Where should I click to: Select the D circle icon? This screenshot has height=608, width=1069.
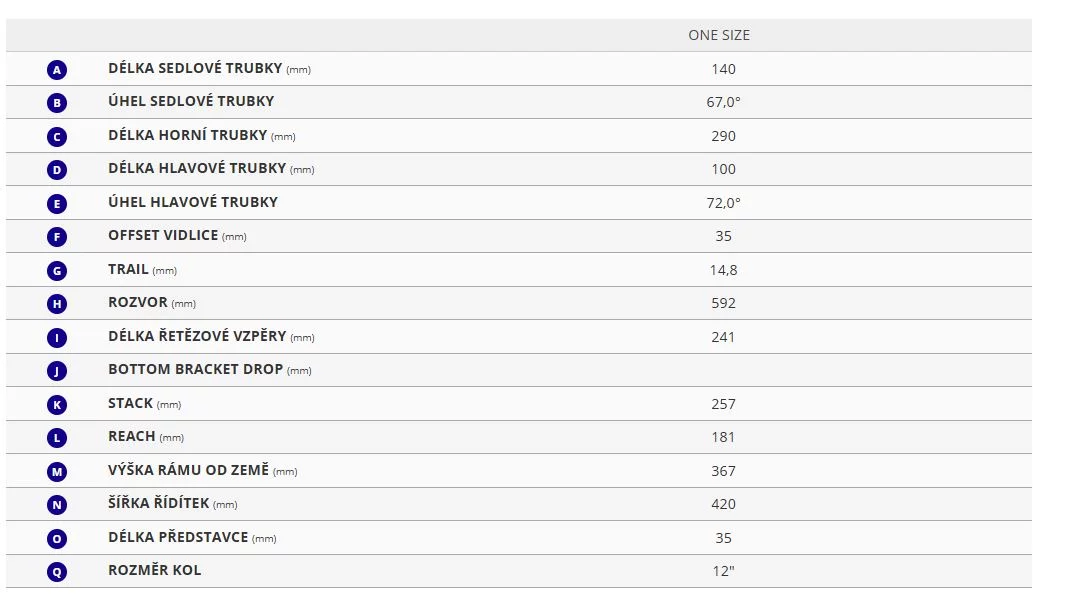tap(57, 170)
